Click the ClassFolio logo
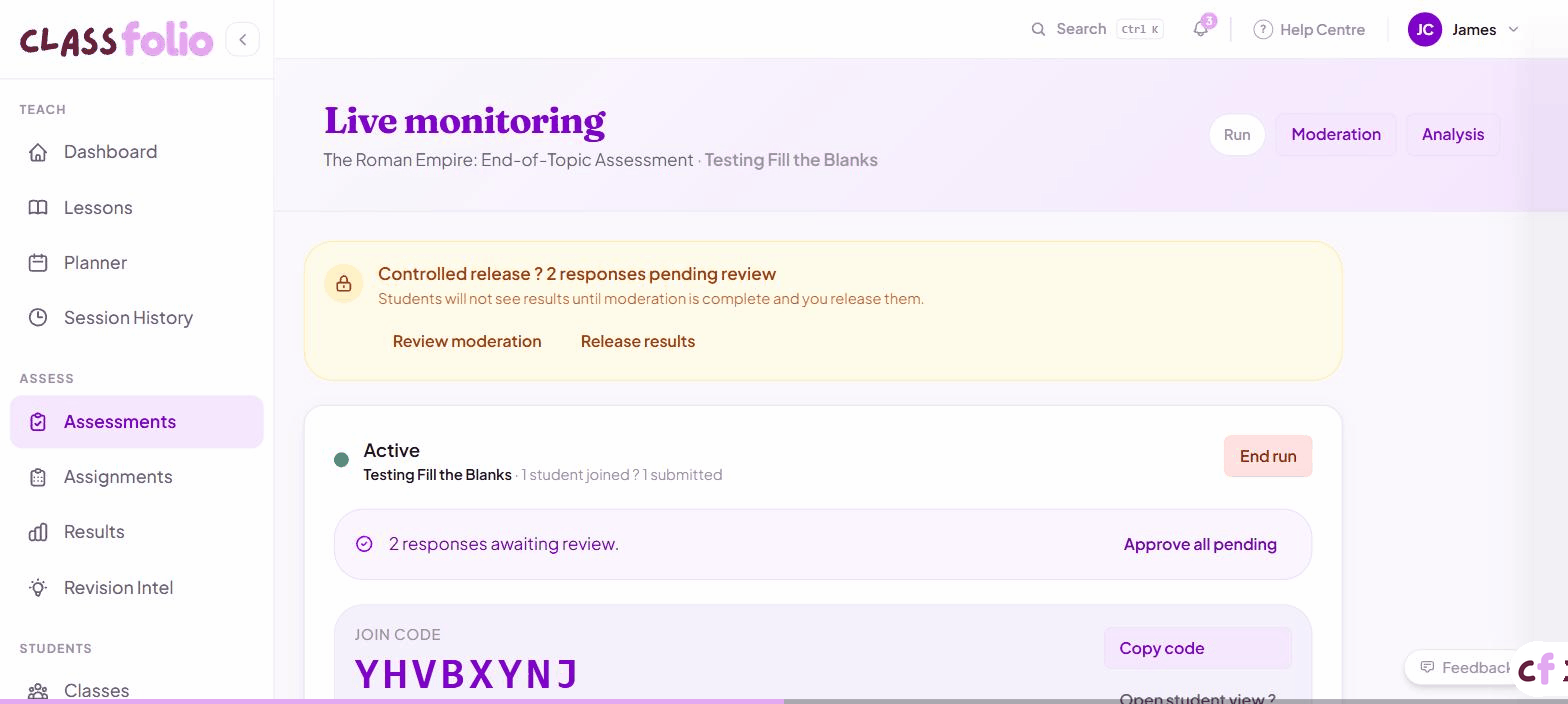Viewport: 1568px width, 704px height. pos(116,39)
